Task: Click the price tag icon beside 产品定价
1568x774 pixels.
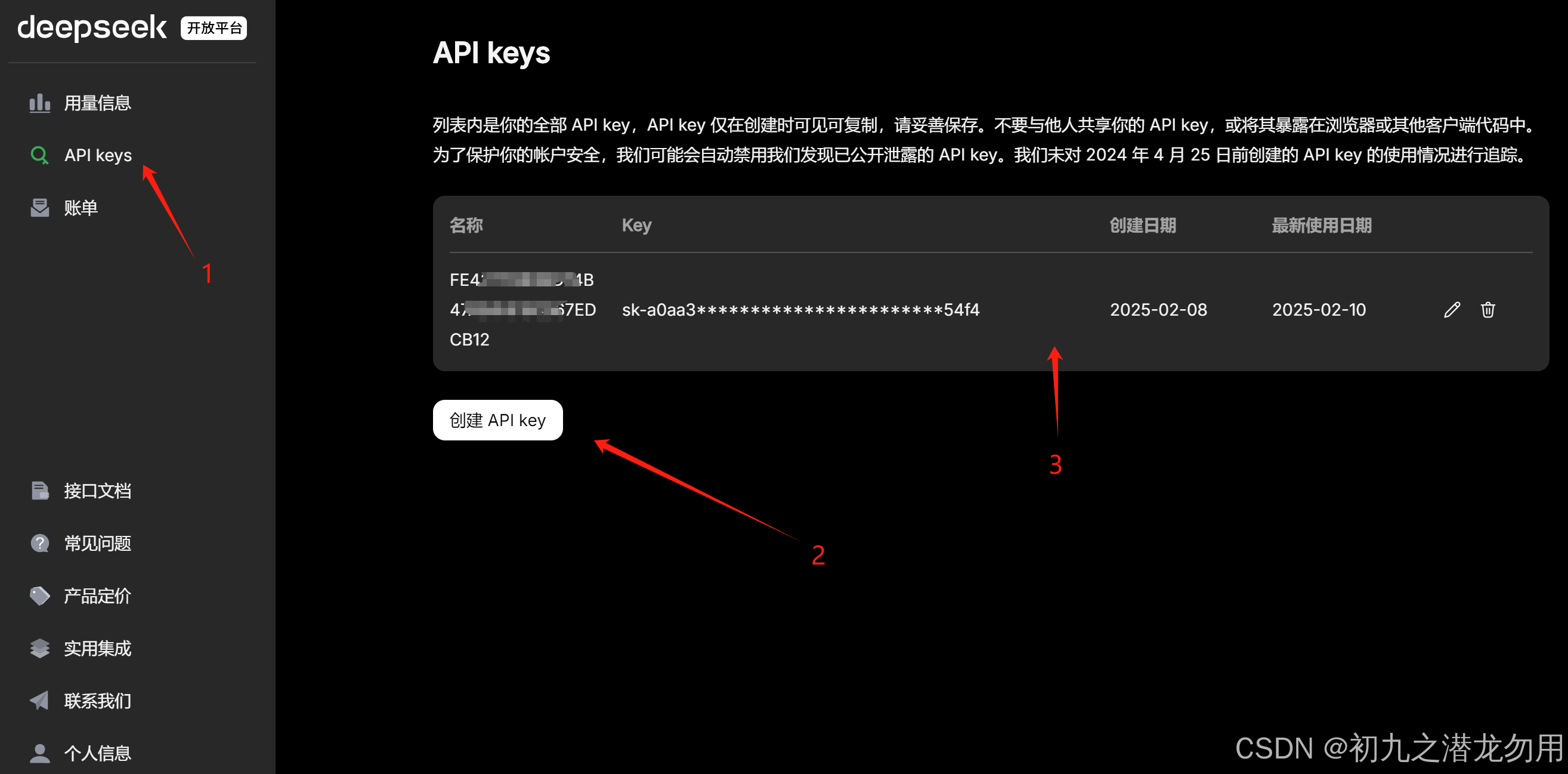Action: (39, 596)
